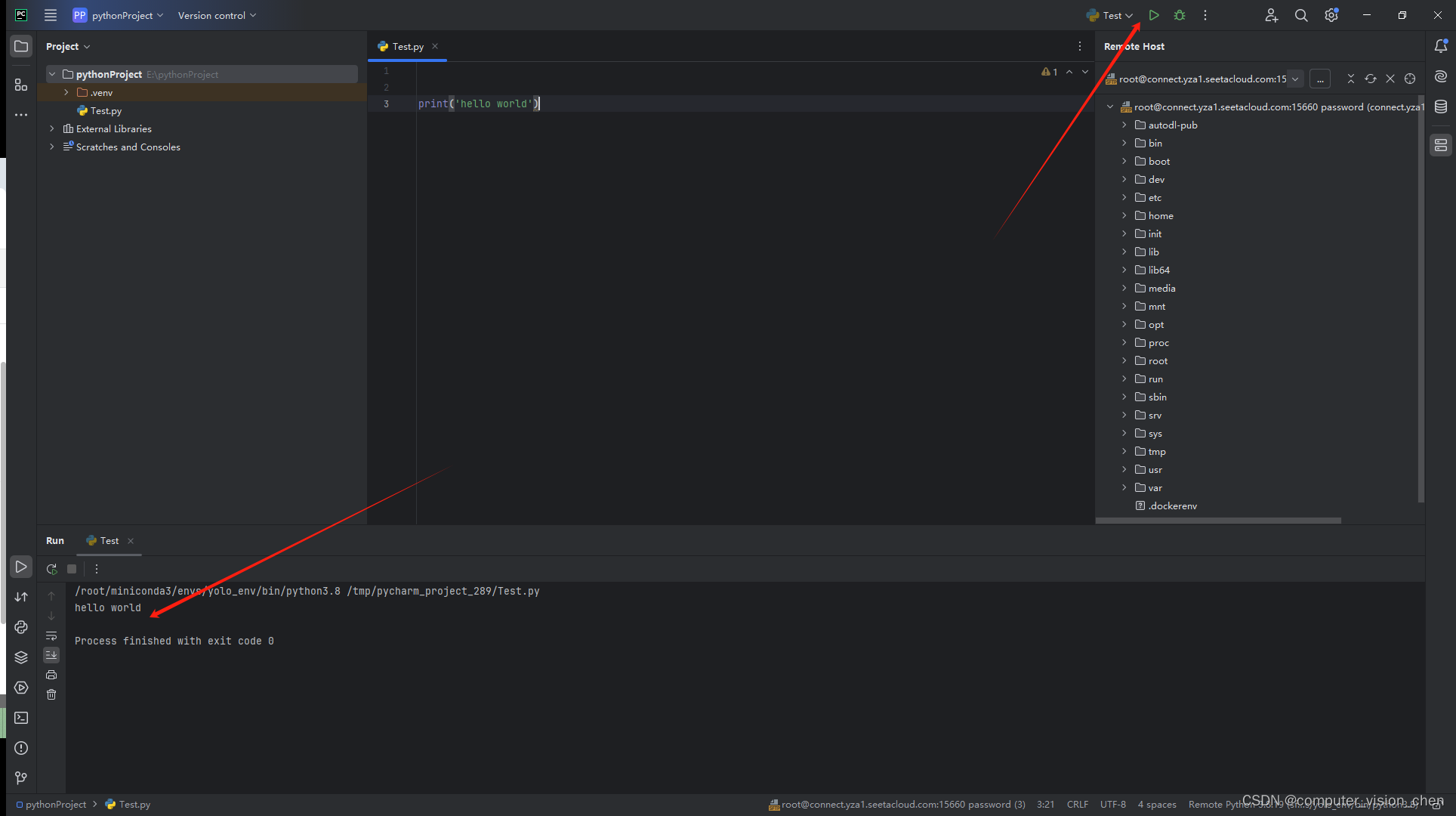Click the Run (play) button in toolbar
Screen dimensions: 1456x816
tap(1153, 15)
